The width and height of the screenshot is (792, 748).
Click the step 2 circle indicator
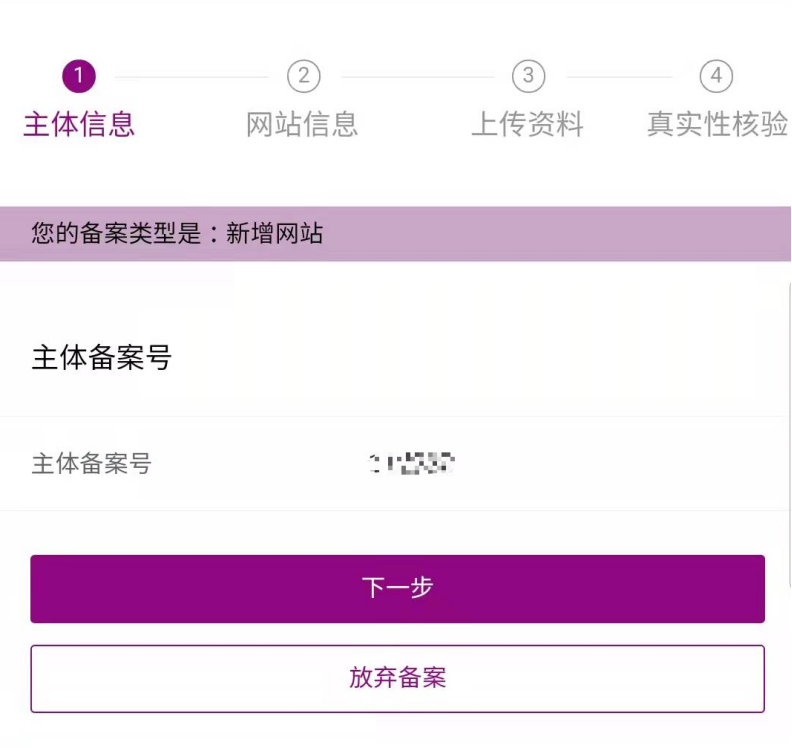[x=303, y=76]
